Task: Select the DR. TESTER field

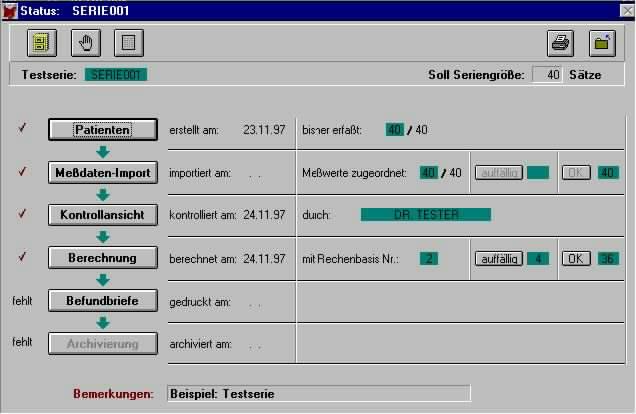Action: coord(426,215)
